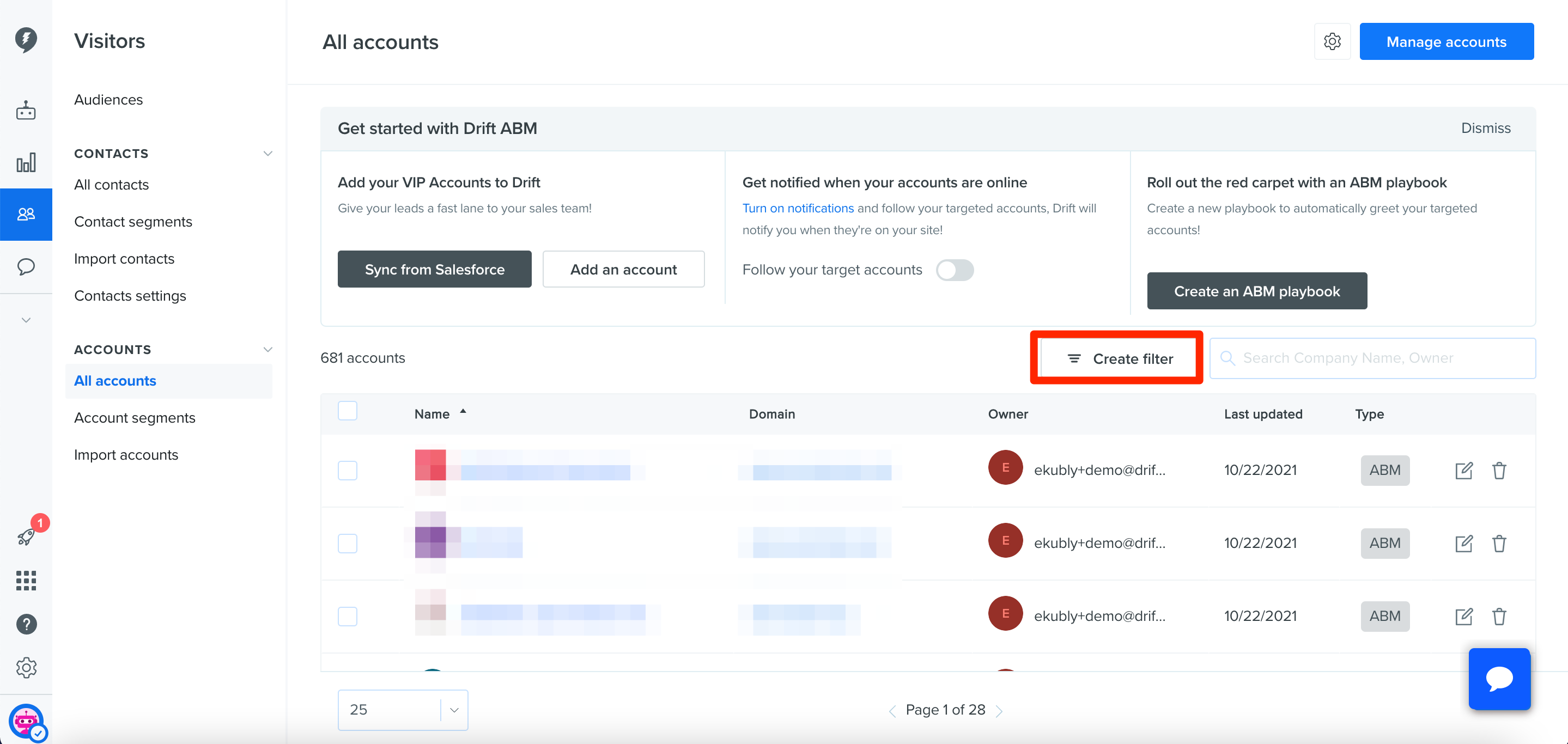Open the Reports bar chart icon
1568x744 pixels.
pos(26,162)
